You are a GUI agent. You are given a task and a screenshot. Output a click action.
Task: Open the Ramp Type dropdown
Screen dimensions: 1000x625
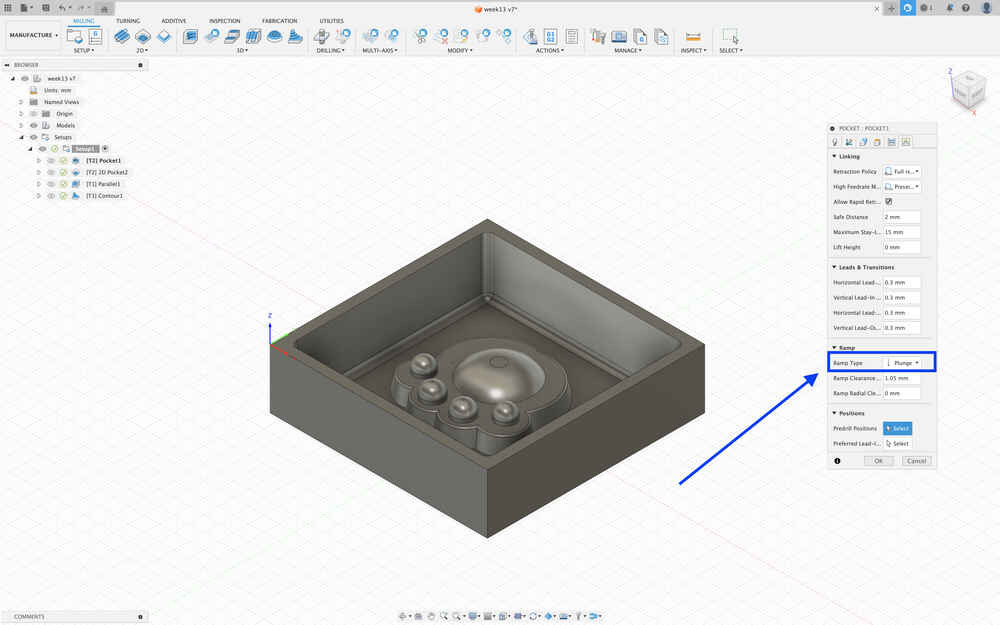pyautogui.click(x=902, y=363)
